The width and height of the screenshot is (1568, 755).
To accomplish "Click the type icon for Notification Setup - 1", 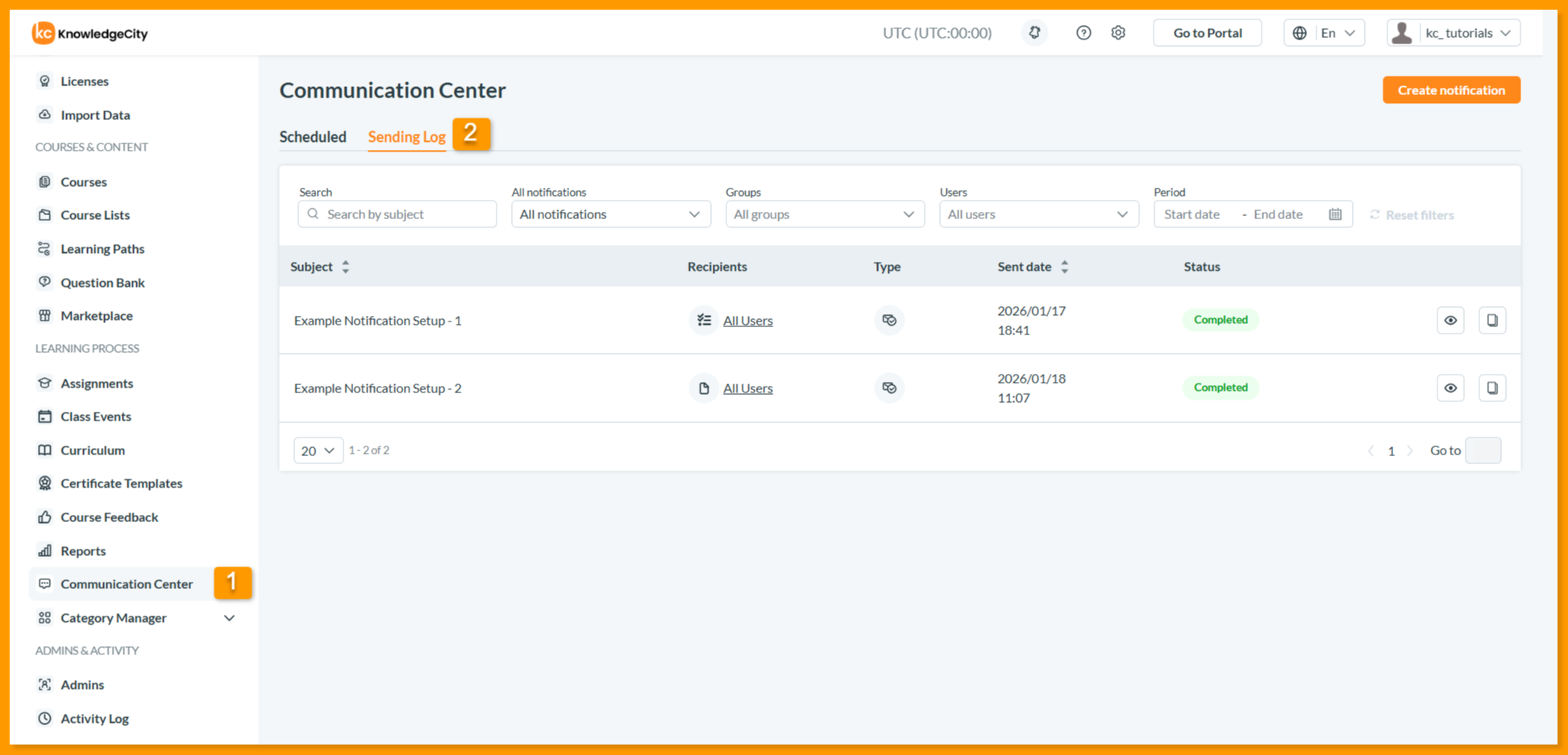I will (x=889, y=321).
